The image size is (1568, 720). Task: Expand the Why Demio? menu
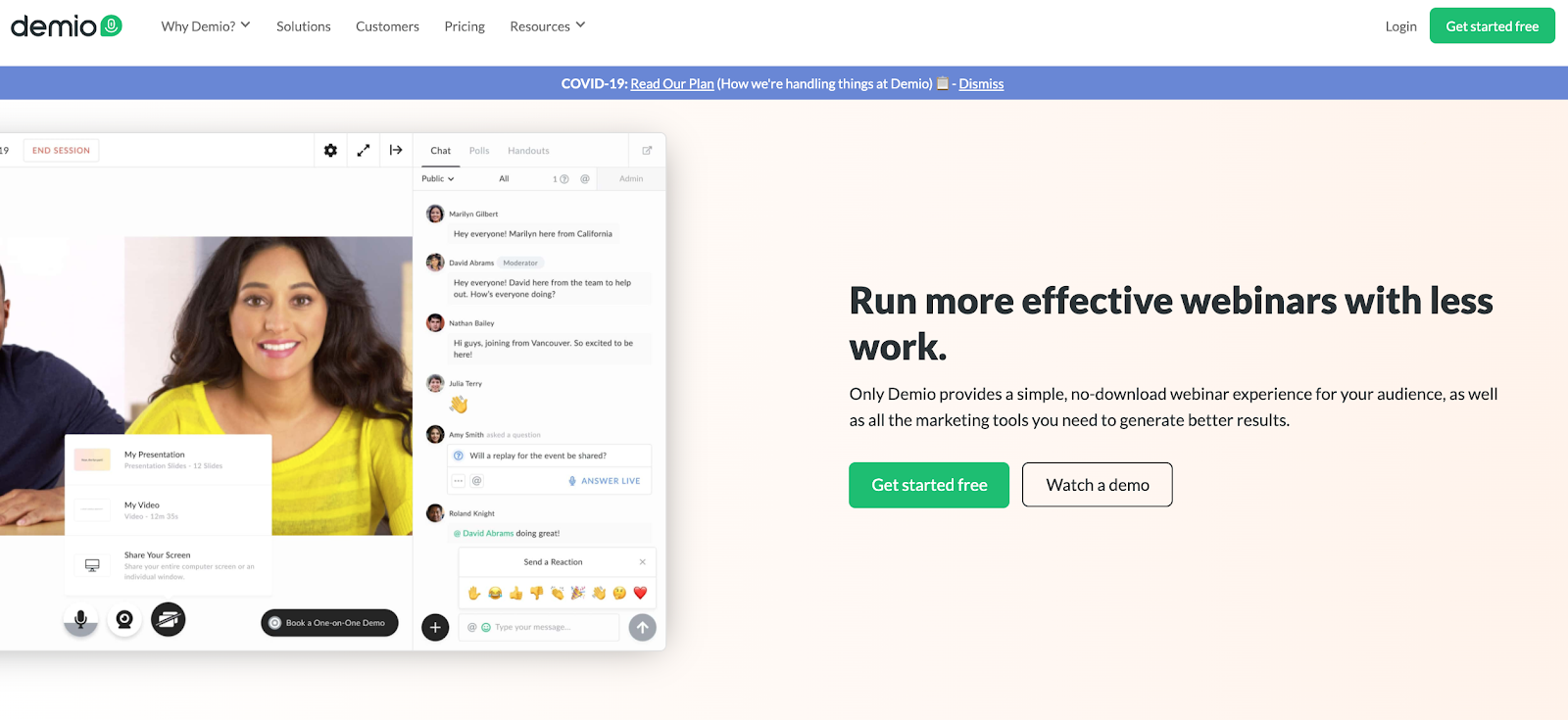point(206,26)
